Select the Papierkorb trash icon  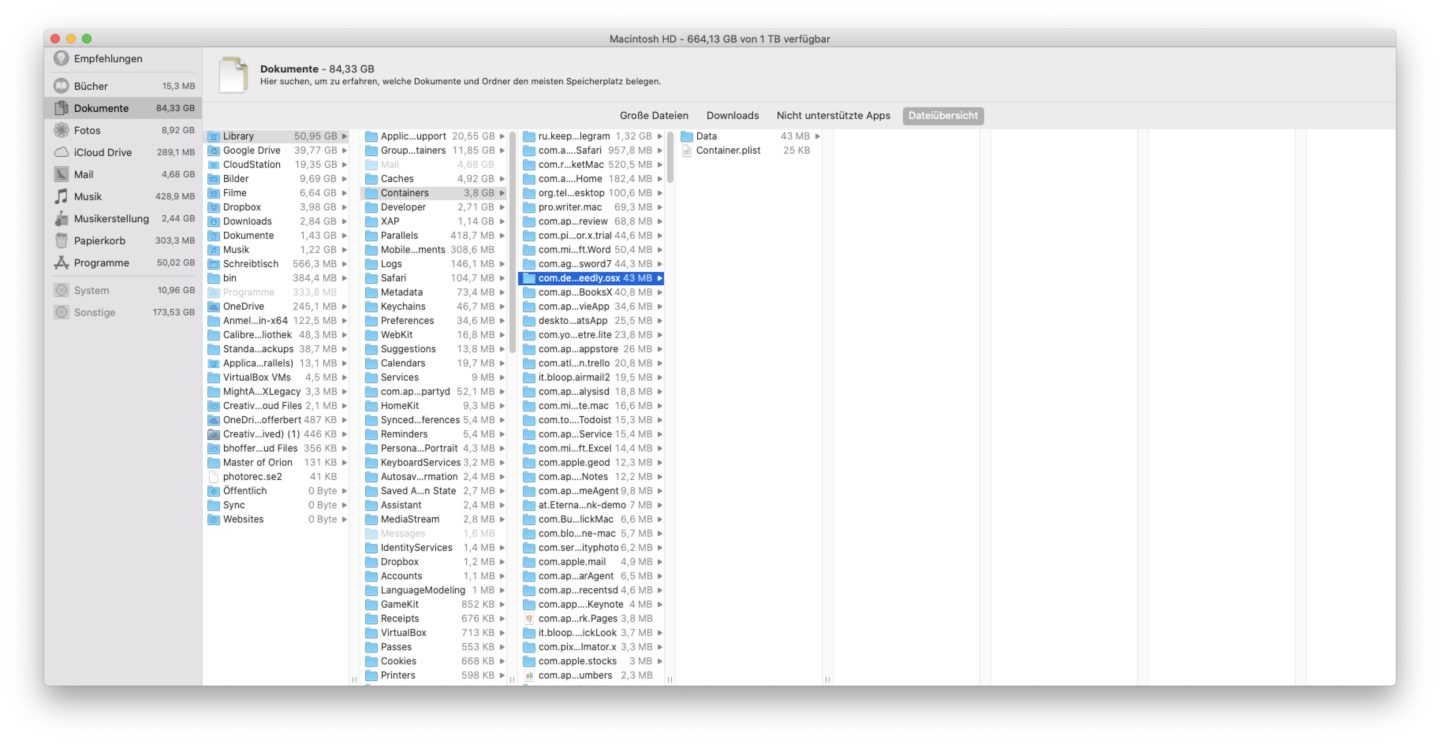[62, 240]
